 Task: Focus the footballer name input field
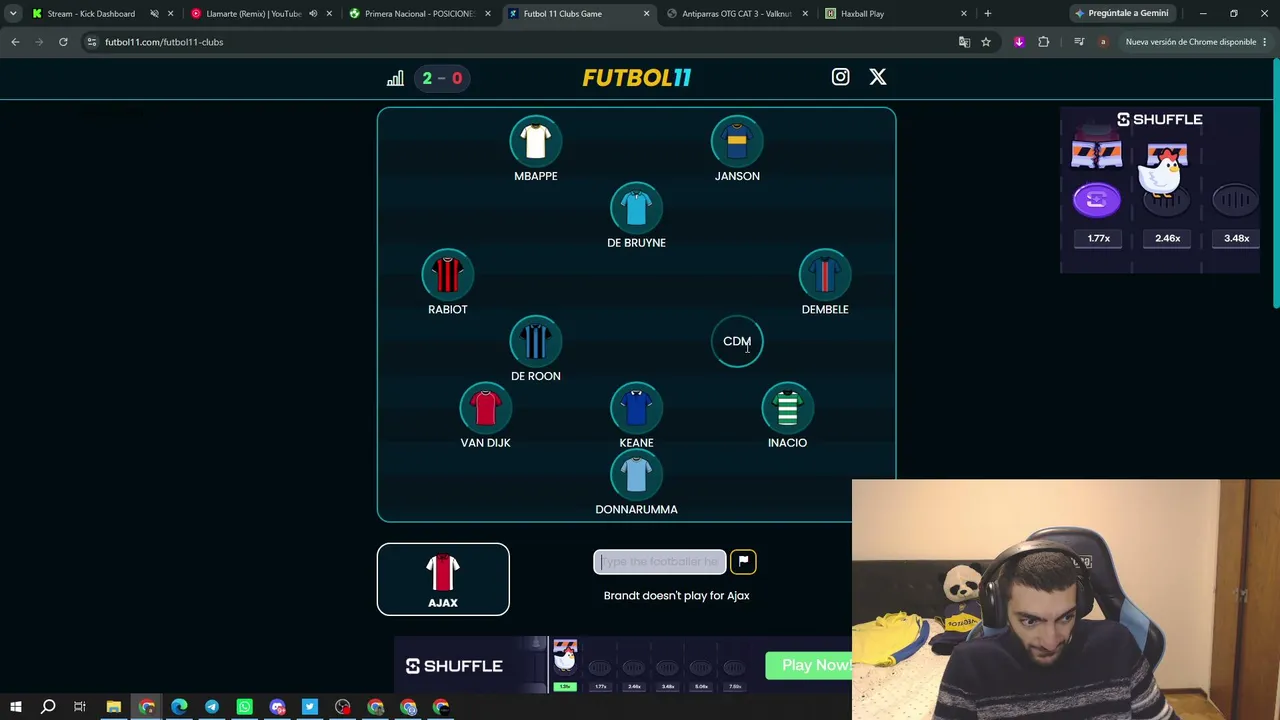click(660, 562)
